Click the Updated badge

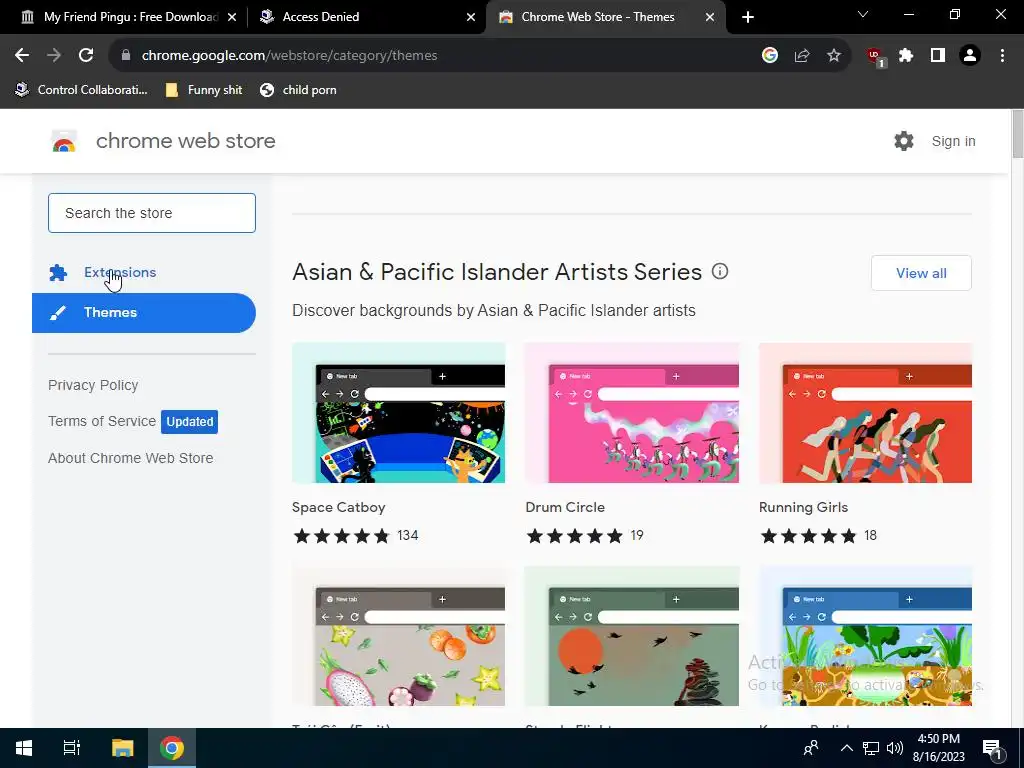tap(189, 422)
